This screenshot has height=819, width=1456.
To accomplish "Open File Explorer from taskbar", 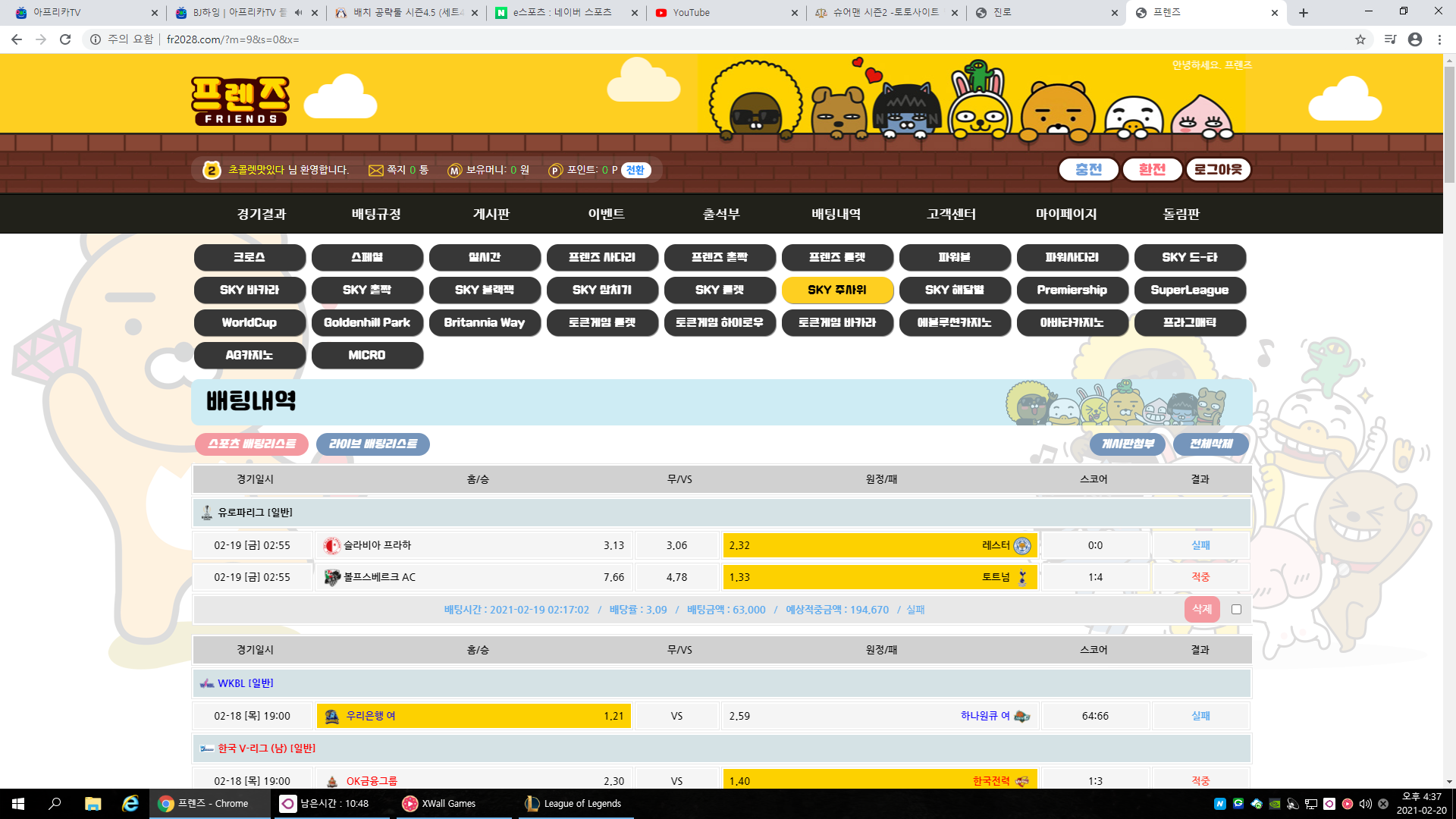I will [x=93, y=804].
